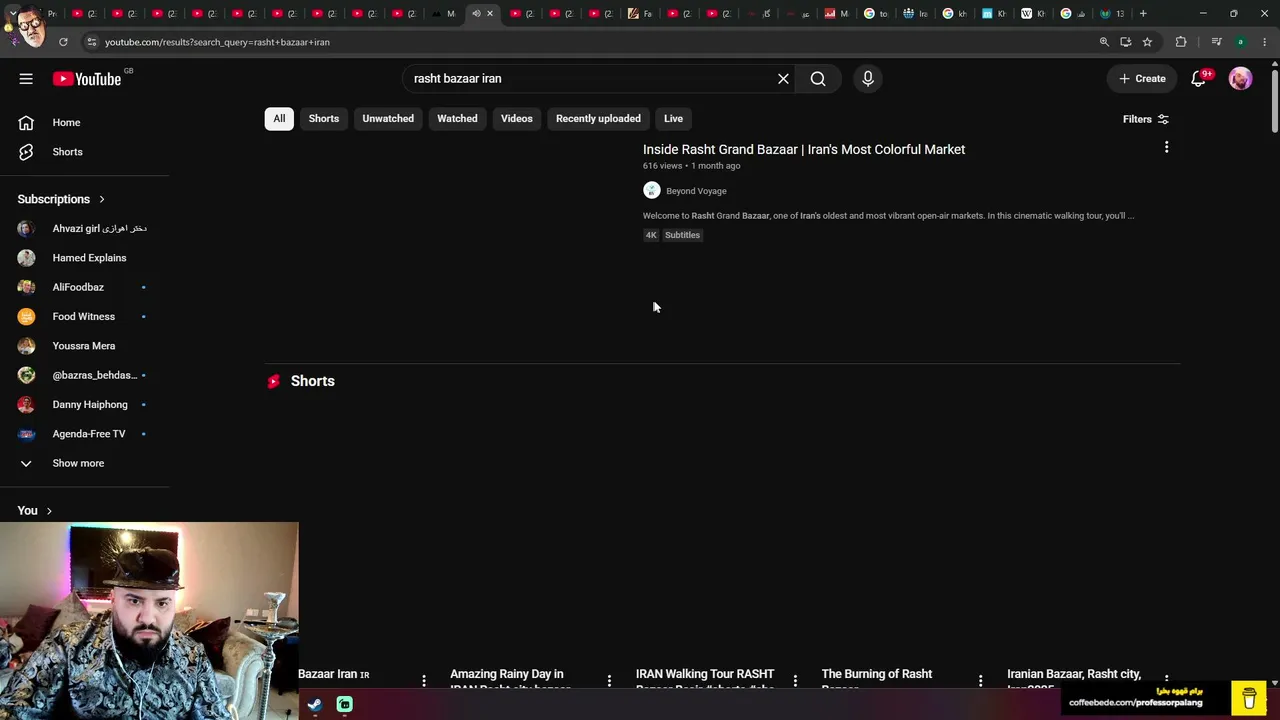The image size is (1280, 720).
Task: Filter results by Live
Action: (x=673, y=118)
